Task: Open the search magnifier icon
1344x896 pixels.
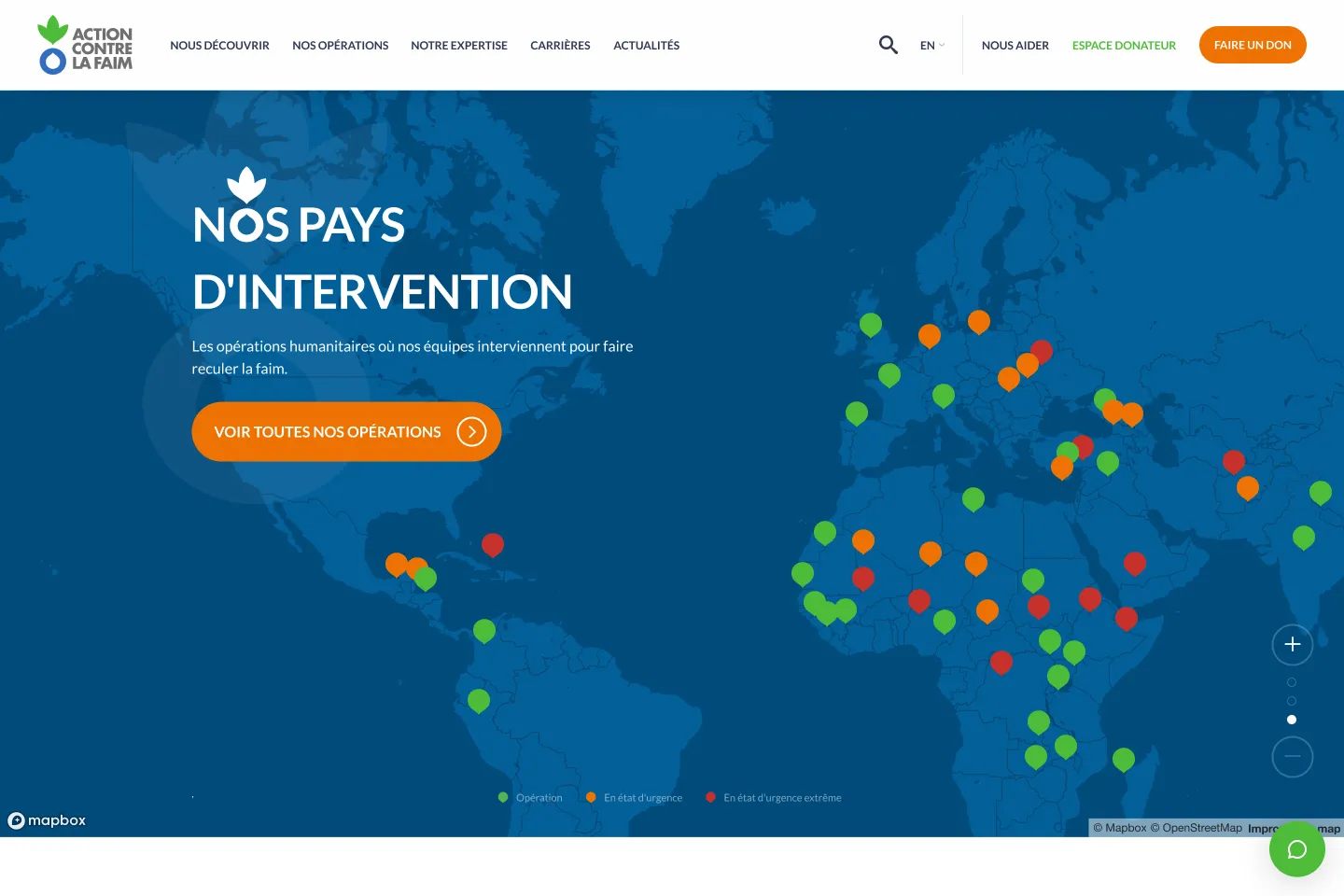Action: [888, 45]
